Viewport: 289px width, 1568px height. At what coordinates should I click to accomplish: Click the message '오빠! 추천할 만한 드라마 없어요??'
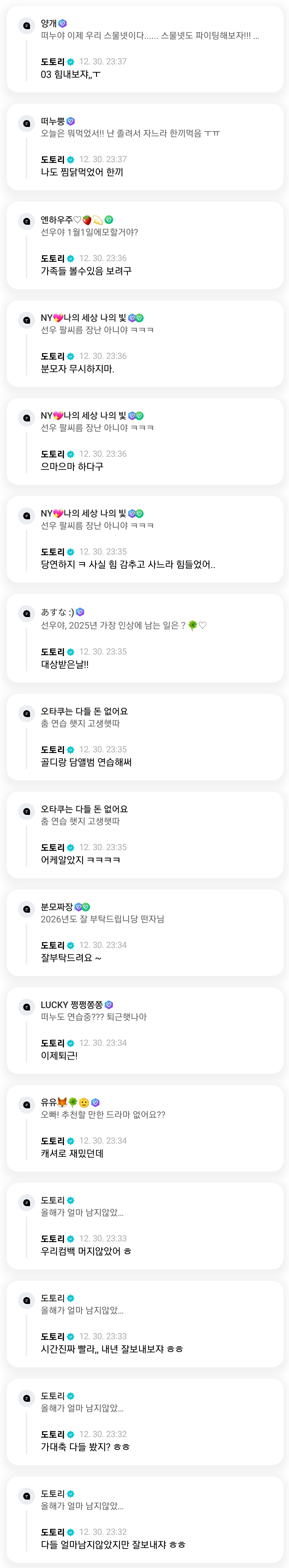point(103,1115)
